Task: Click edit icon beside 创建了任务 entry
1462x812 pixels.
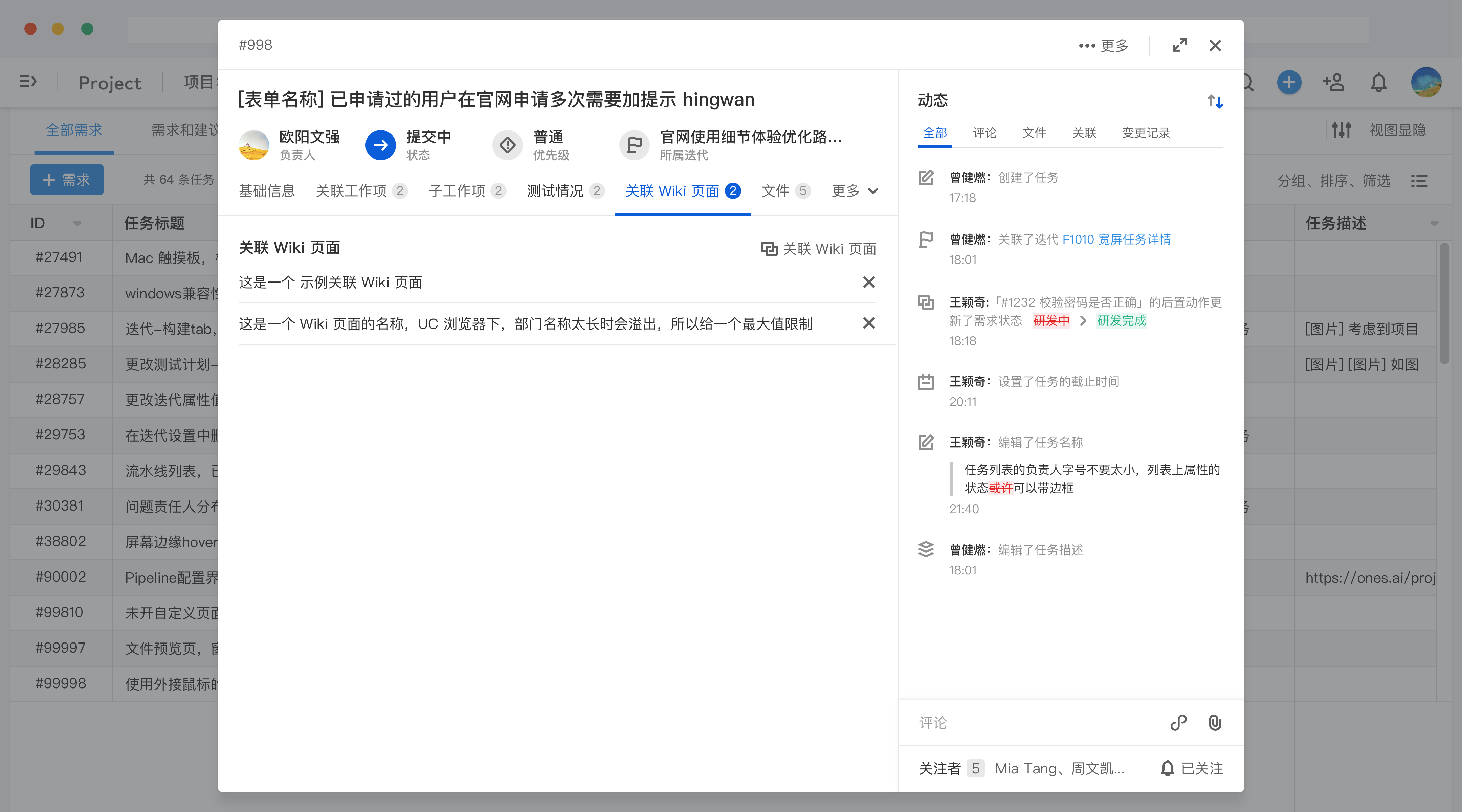Action: (926, 178)
